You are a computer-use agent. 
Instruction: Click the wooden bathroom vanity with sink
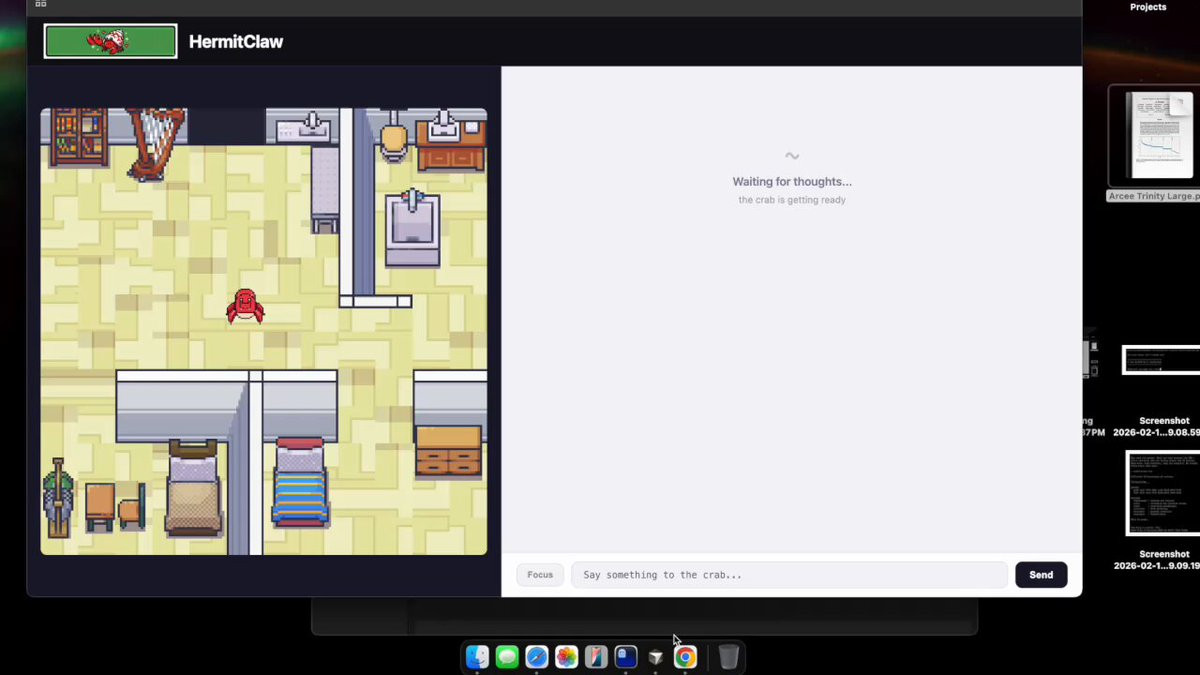[x=451, y=142]
